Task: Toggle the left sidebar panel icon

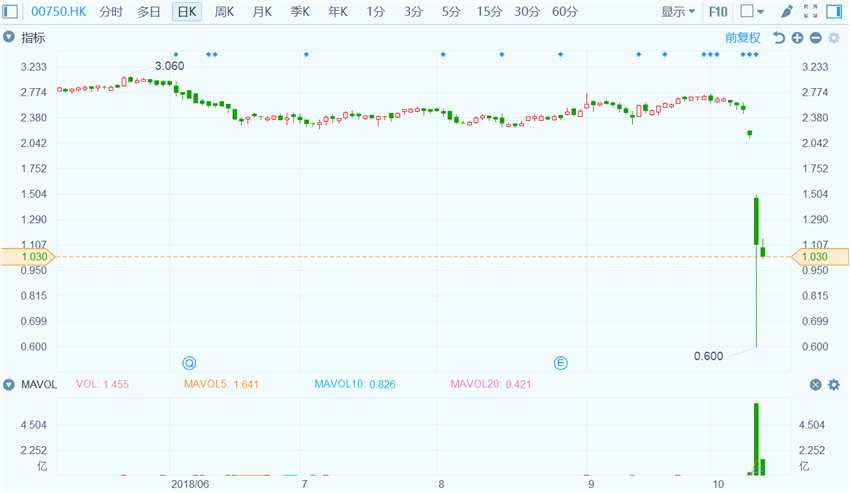Action: (10, 11)
